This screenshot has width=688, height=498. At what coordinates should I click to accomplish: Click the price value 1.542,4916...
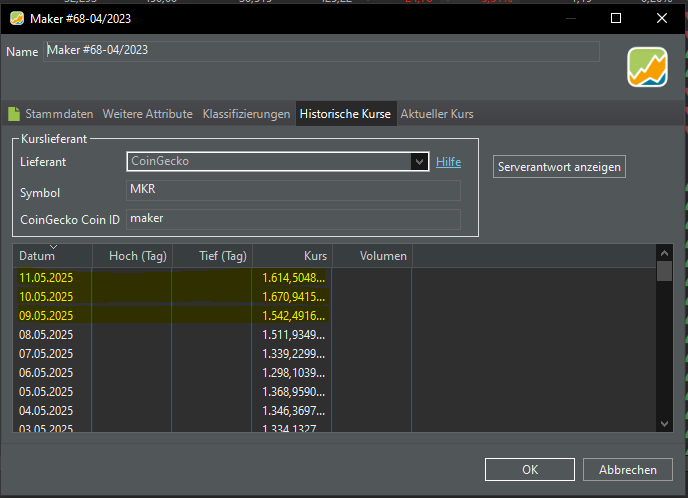point(294,315)
